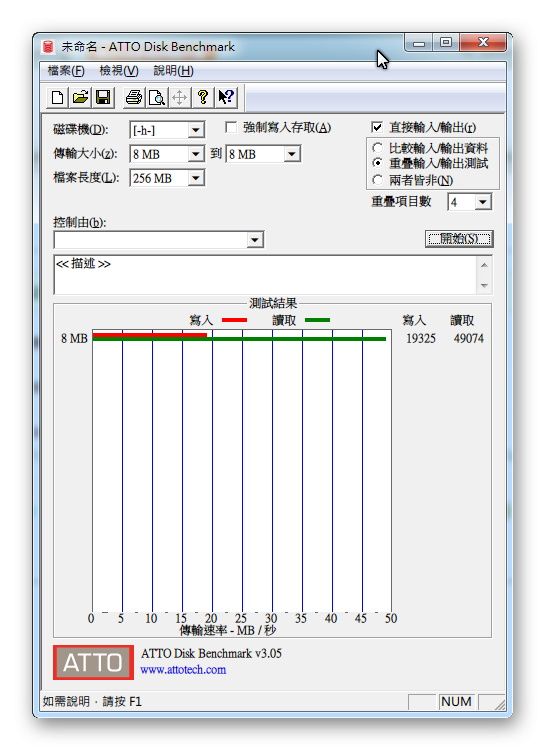Click the green read bar in chart

coord(239,339)
